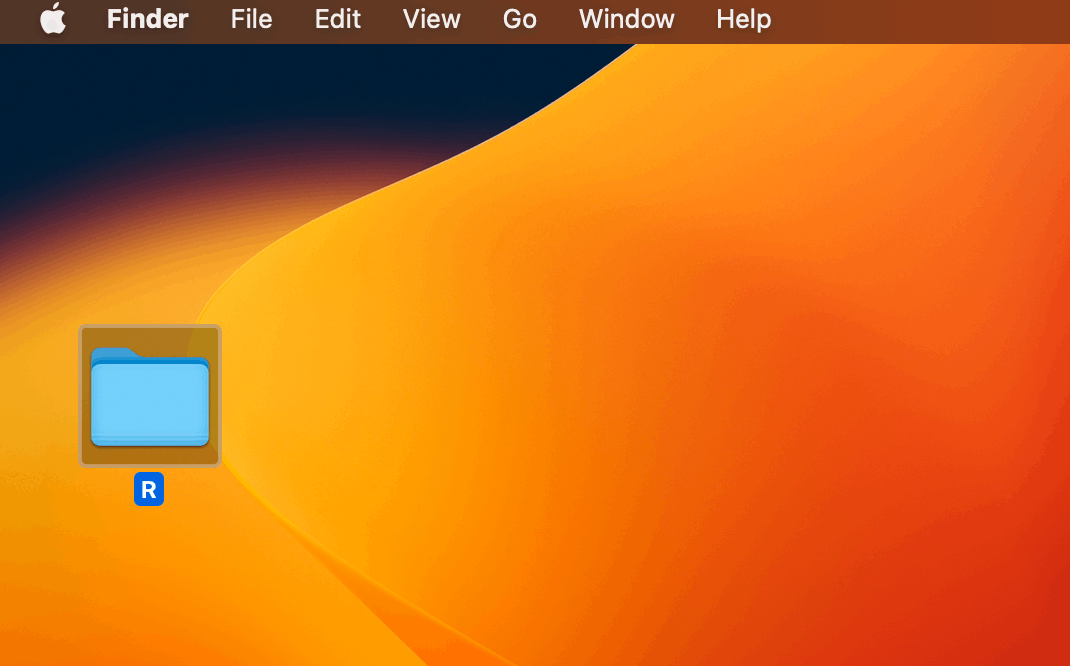
Task: Open the Apple menu
Action: click(x=53, y=18)
